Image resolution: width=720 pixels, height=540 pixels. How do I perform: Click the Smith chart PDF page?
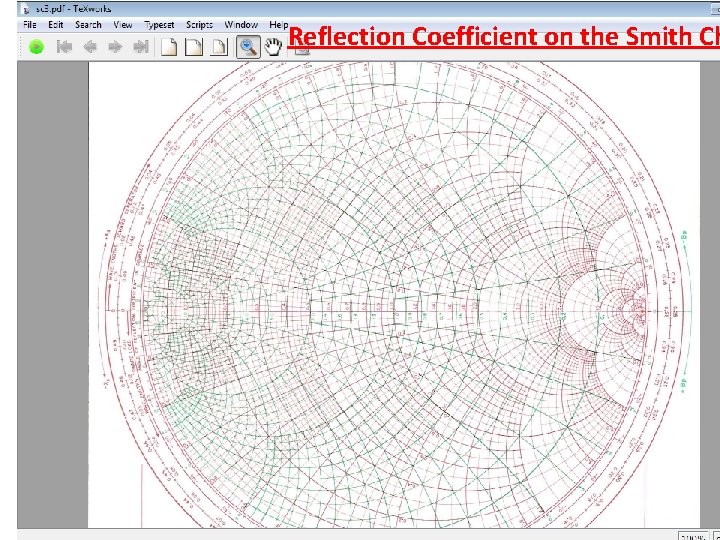point(394,295)
